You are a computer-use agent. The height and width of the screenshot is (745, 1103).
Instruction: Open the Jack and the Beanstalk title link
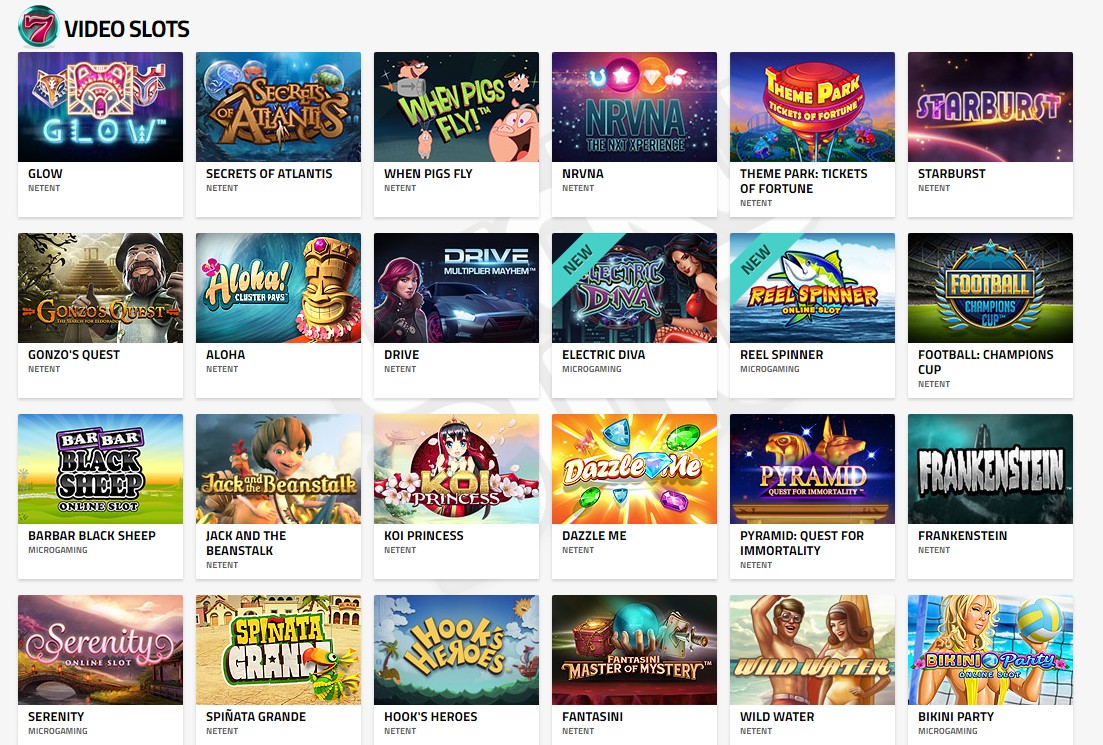tap(246, 542)
